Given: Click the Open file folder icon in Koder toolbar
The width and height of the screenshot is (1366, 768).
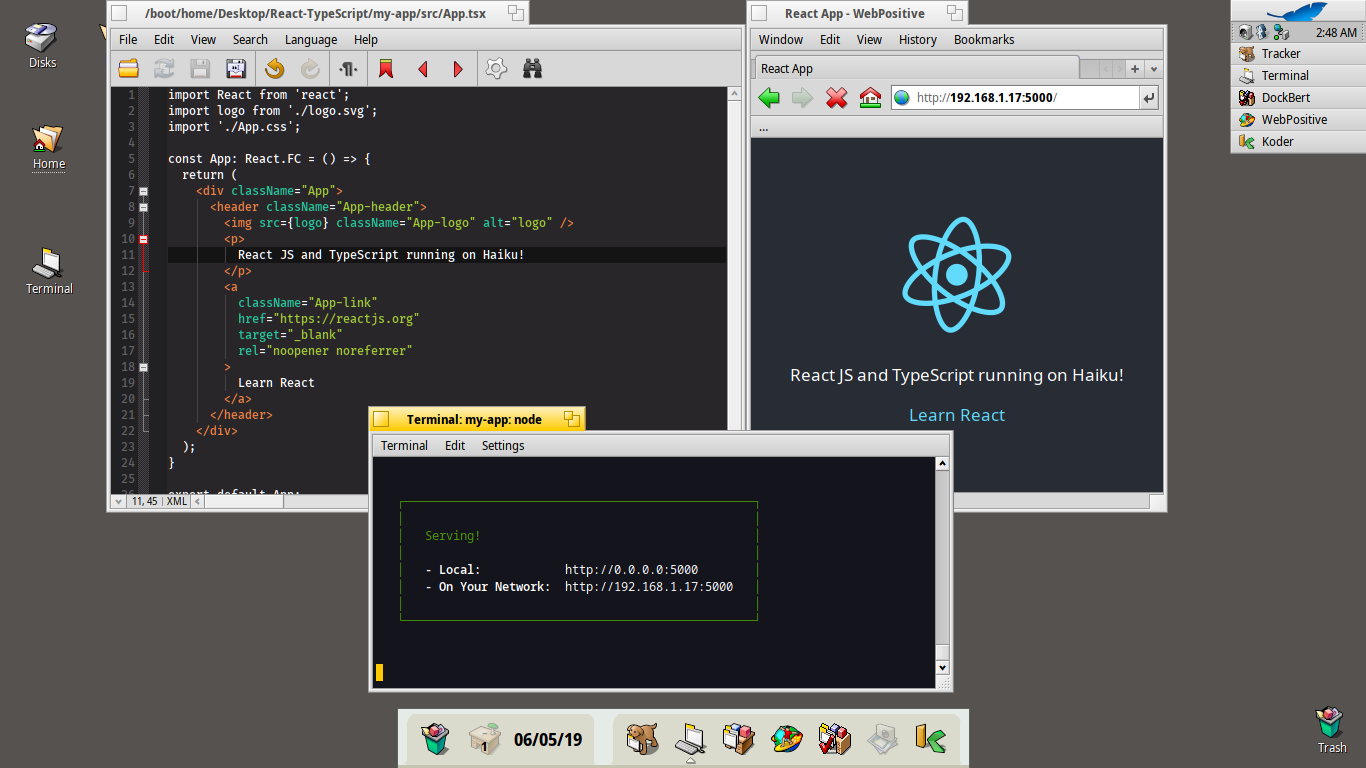Looking at the screenshot, I should pyautogui.click(x=128, y=69).
